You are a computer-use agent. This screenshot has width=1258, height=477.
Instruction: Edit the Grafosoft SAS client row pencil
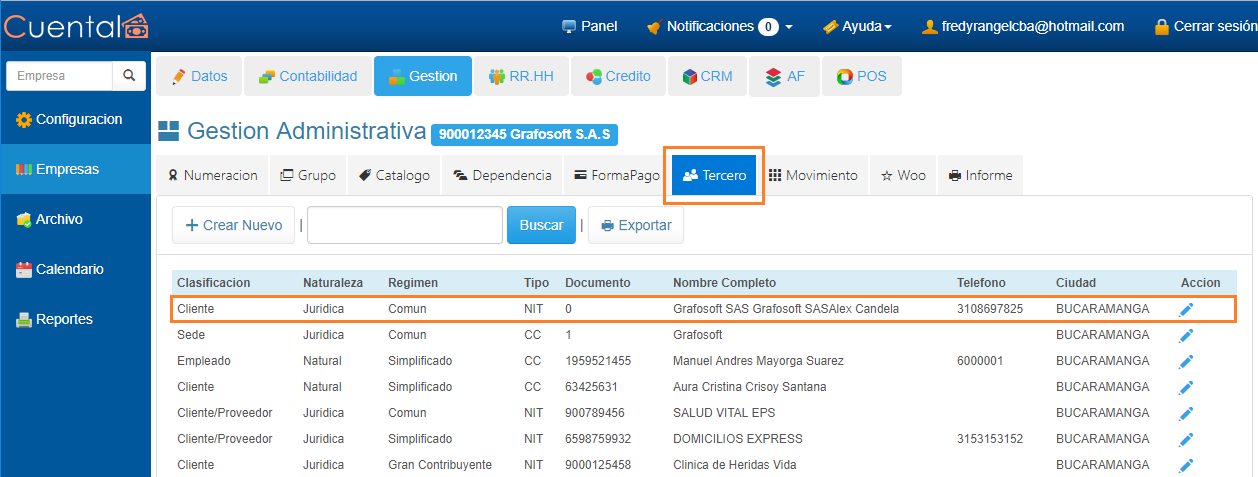1186,309
